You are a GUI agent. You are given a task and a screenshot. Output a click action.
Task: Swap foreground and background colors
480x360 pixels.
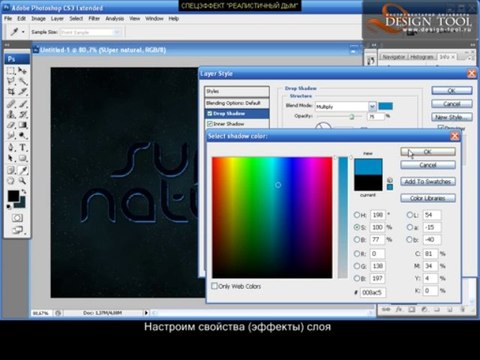24,192
